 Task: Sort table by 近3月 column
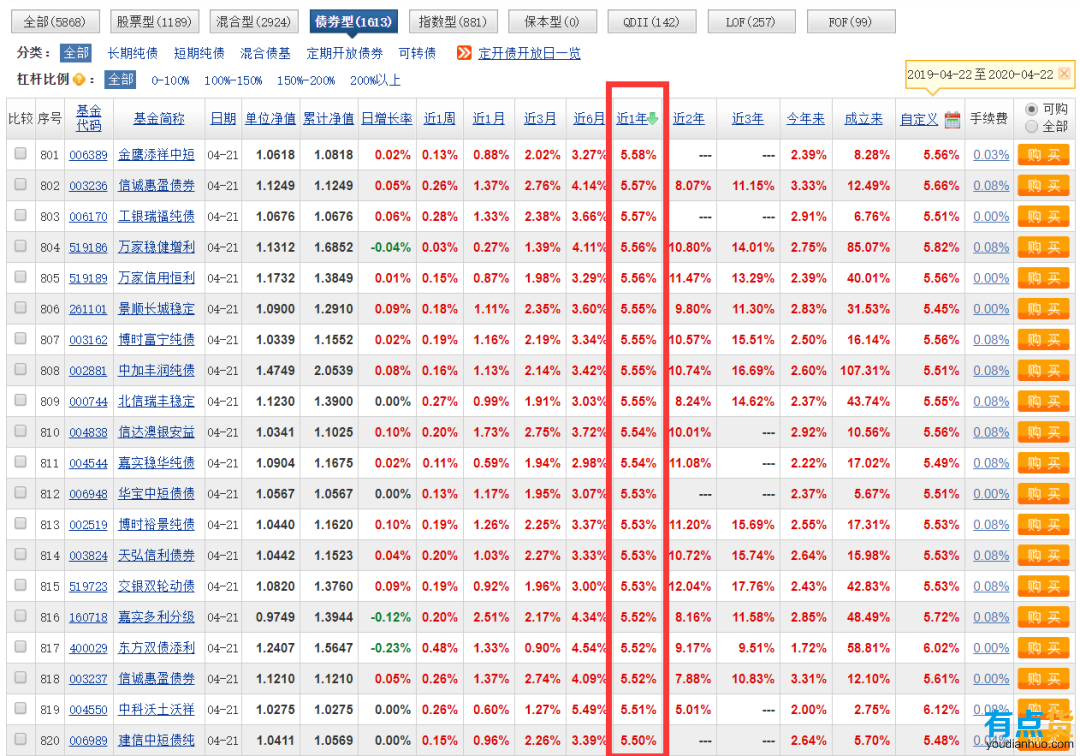(540, 118)
